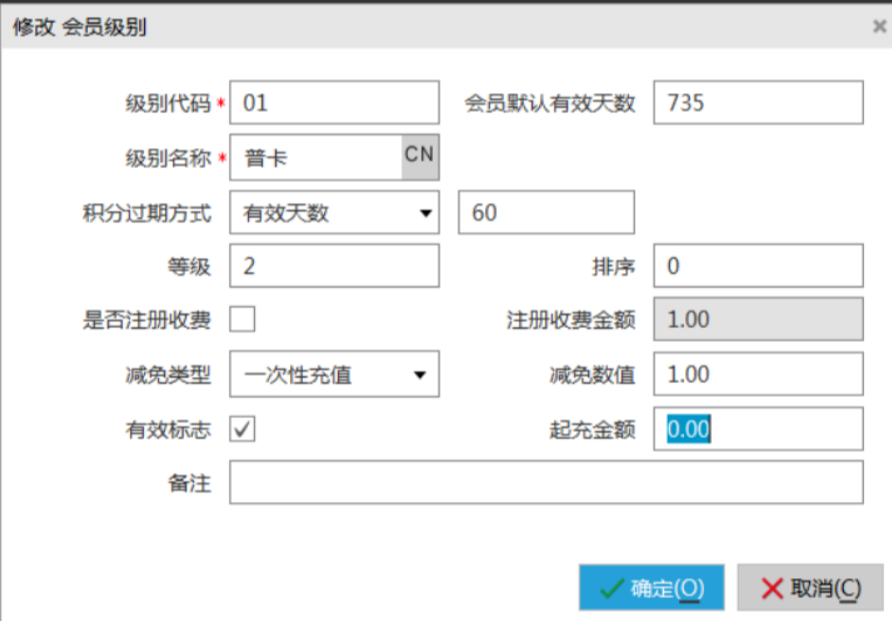Screen dimensions: 892x621
Task: Click the disabled 注册收费金额 field
Action: point(757,320)
